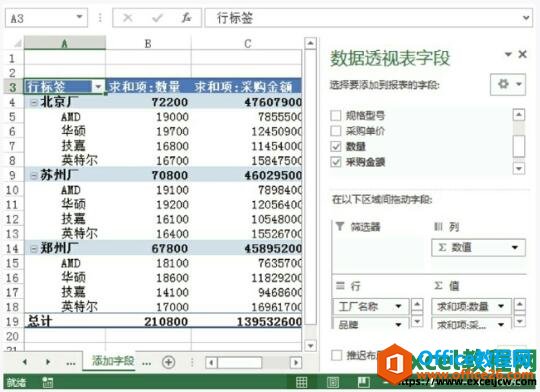Screen dimensions: 540x392
Task: Check the 规格型号 field checkbox
Action: (x=336, y=115)
